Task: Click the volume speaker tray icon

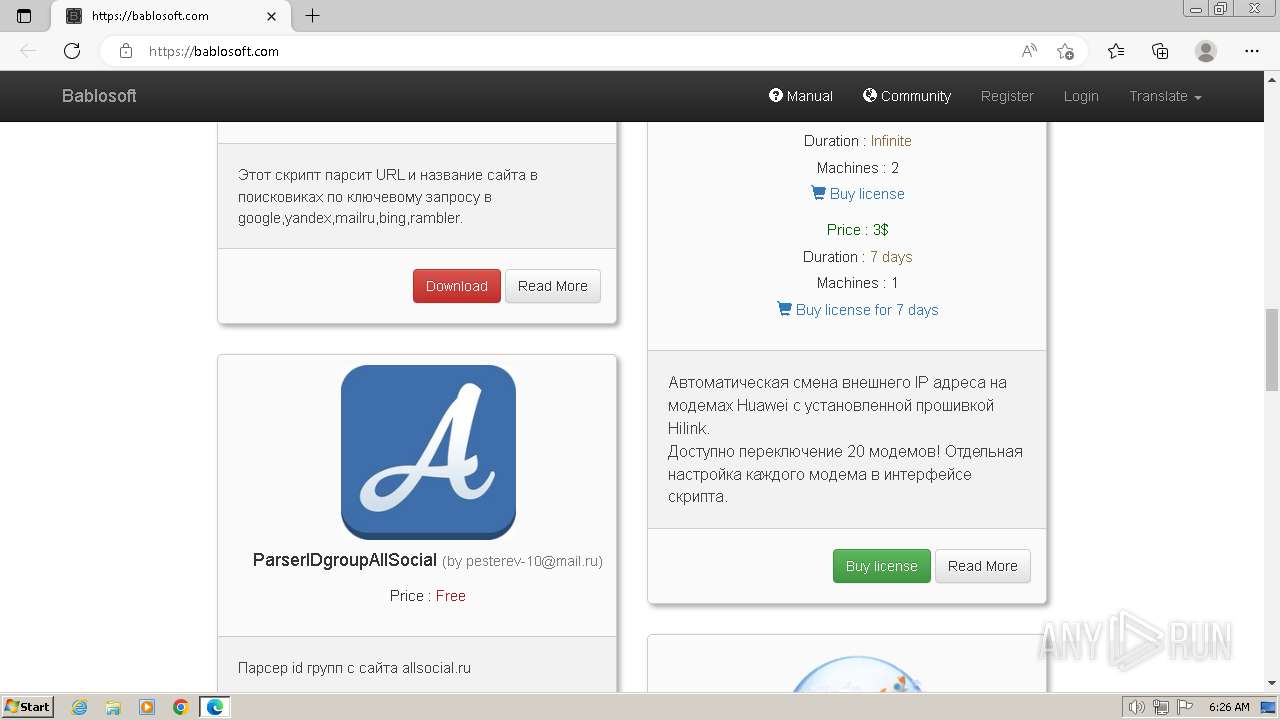Action: [1137, 707]
